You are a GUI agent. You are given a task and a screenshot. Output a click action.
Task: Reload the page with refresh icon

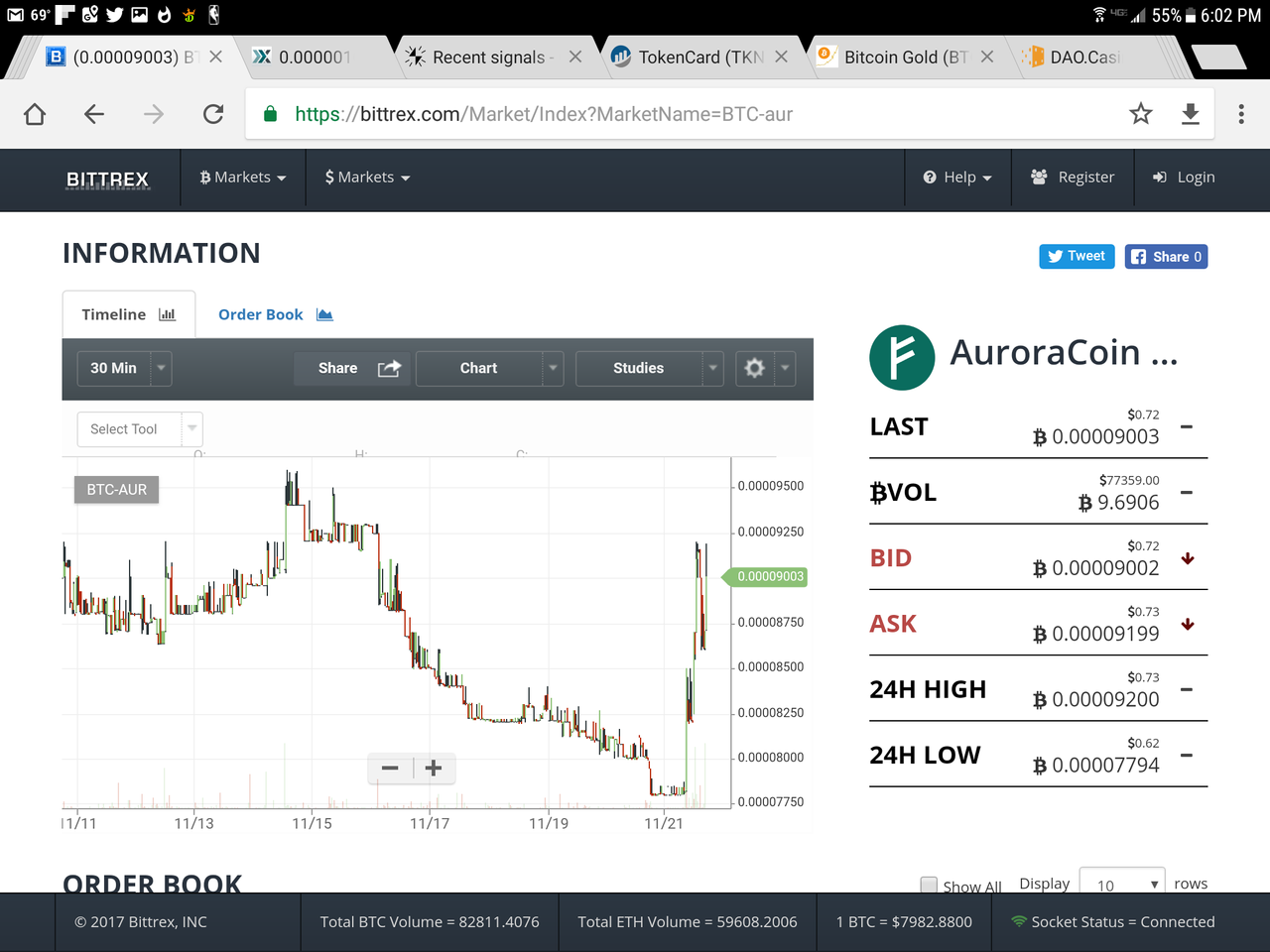tap(213, 114)
